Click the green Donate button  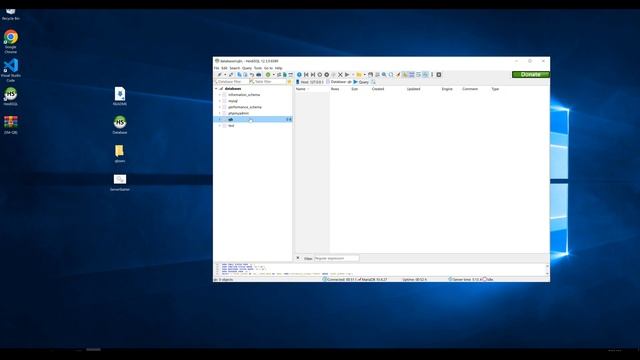tap(531, 74)
